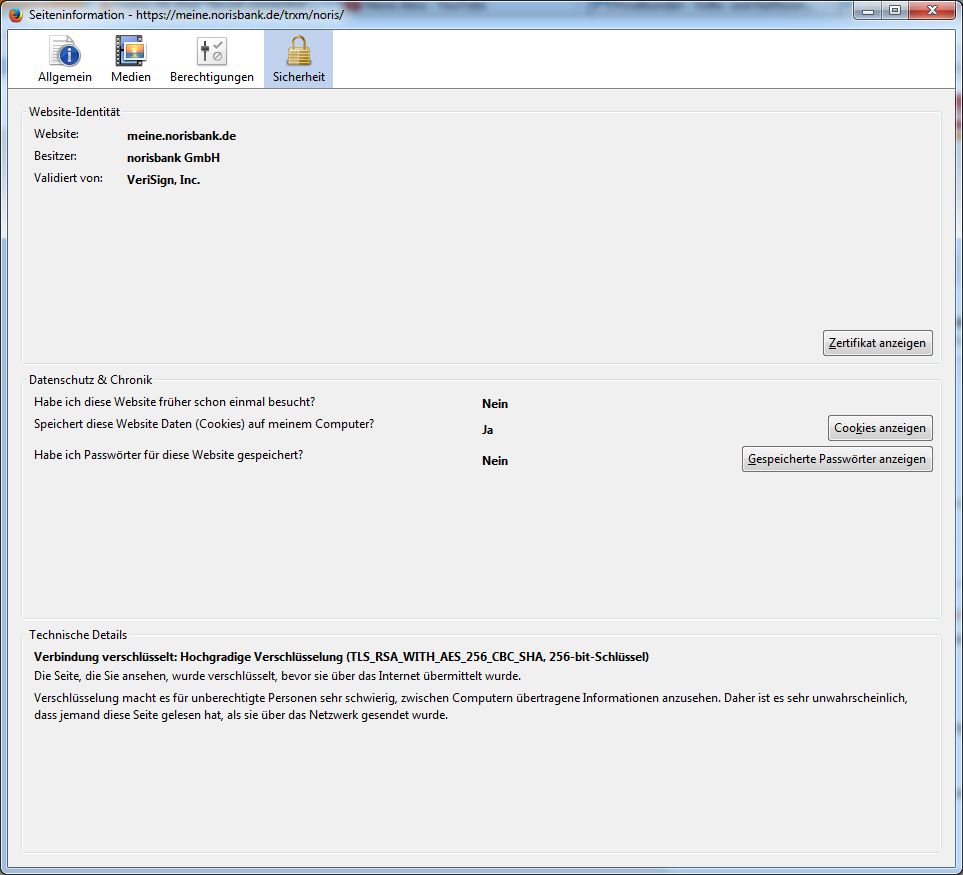Open the Berechtigungen permissions icon
The width and height of the screenshot is (963, 875).
coord(212,60)
